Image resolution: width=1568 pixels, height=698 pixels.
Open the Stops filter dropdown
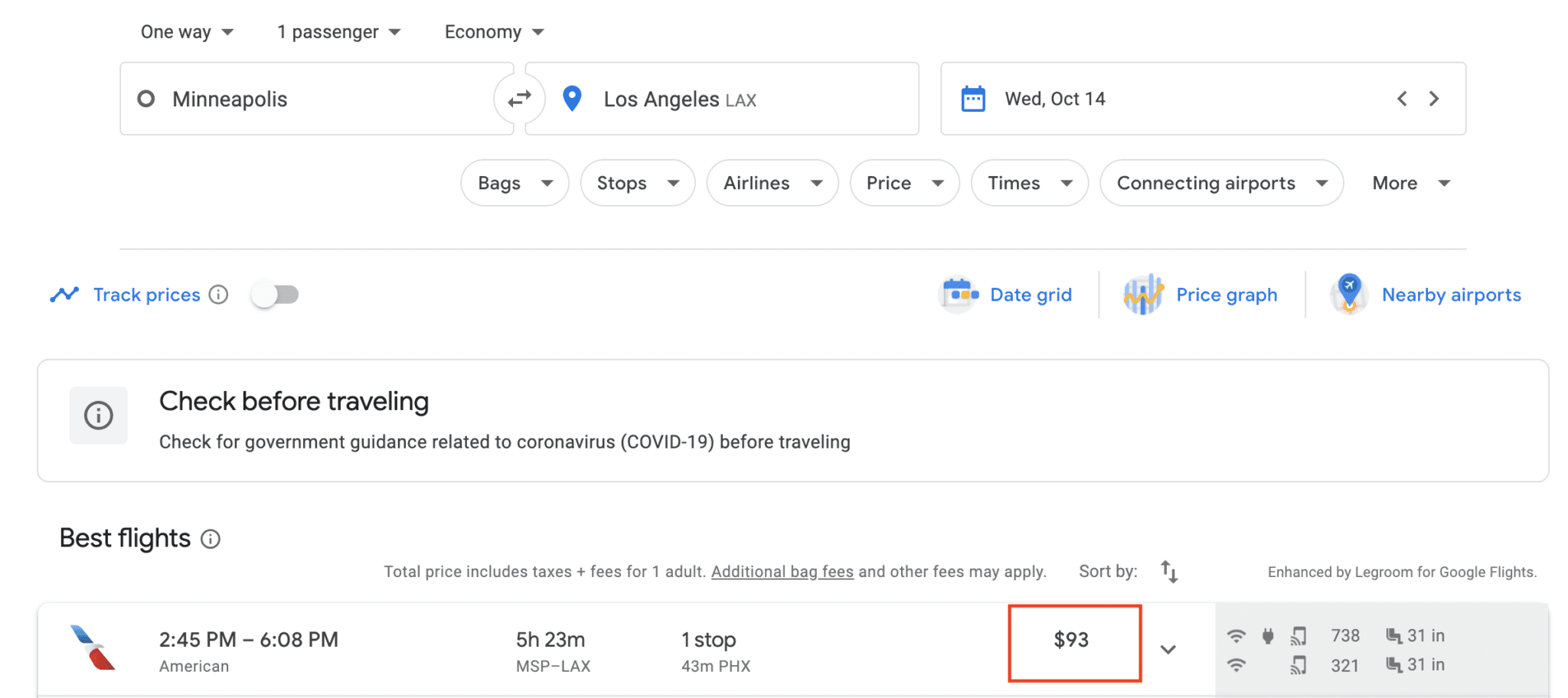point(637,183)
